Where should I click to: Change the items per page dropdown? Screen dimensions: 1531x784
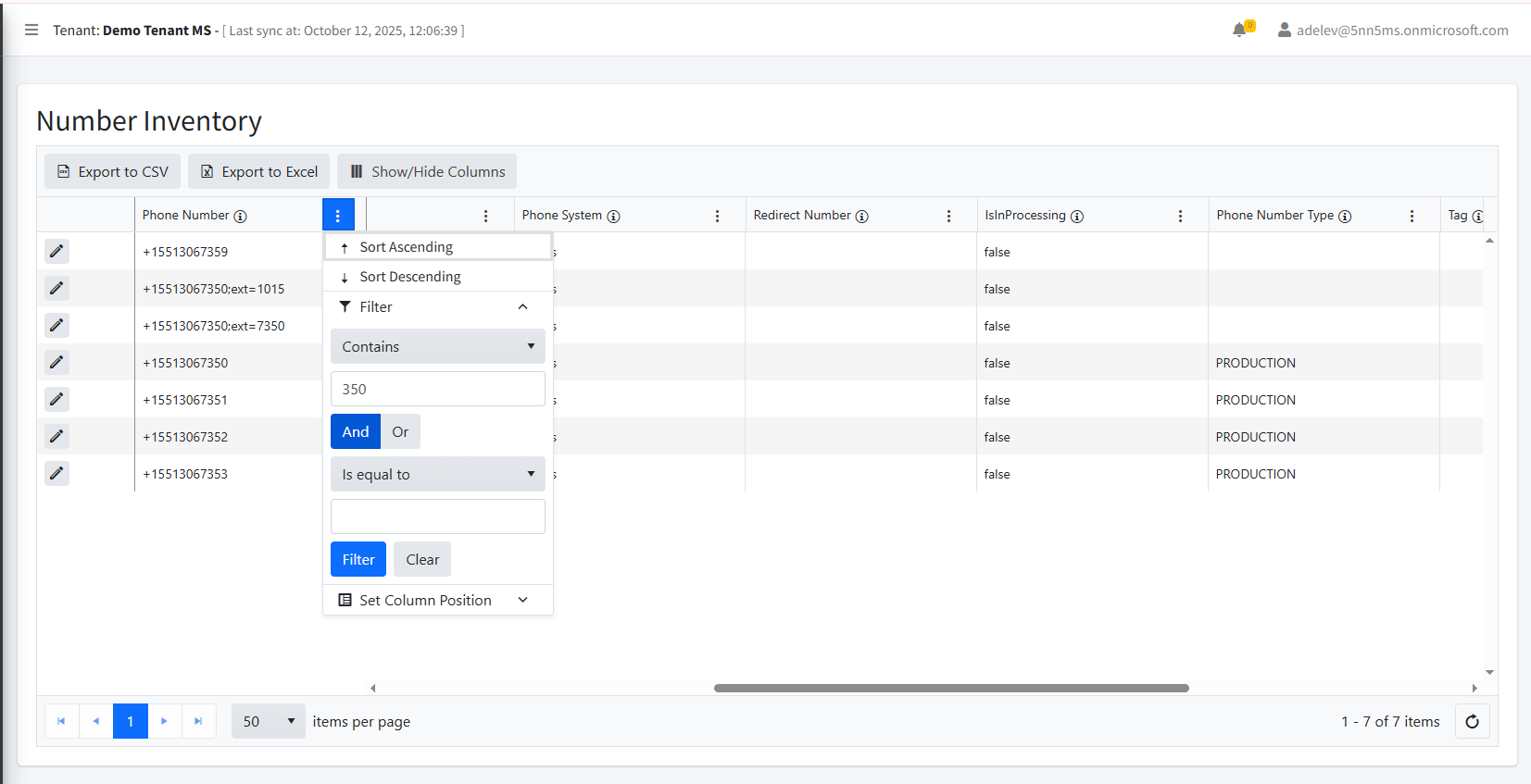pos(268,721)
